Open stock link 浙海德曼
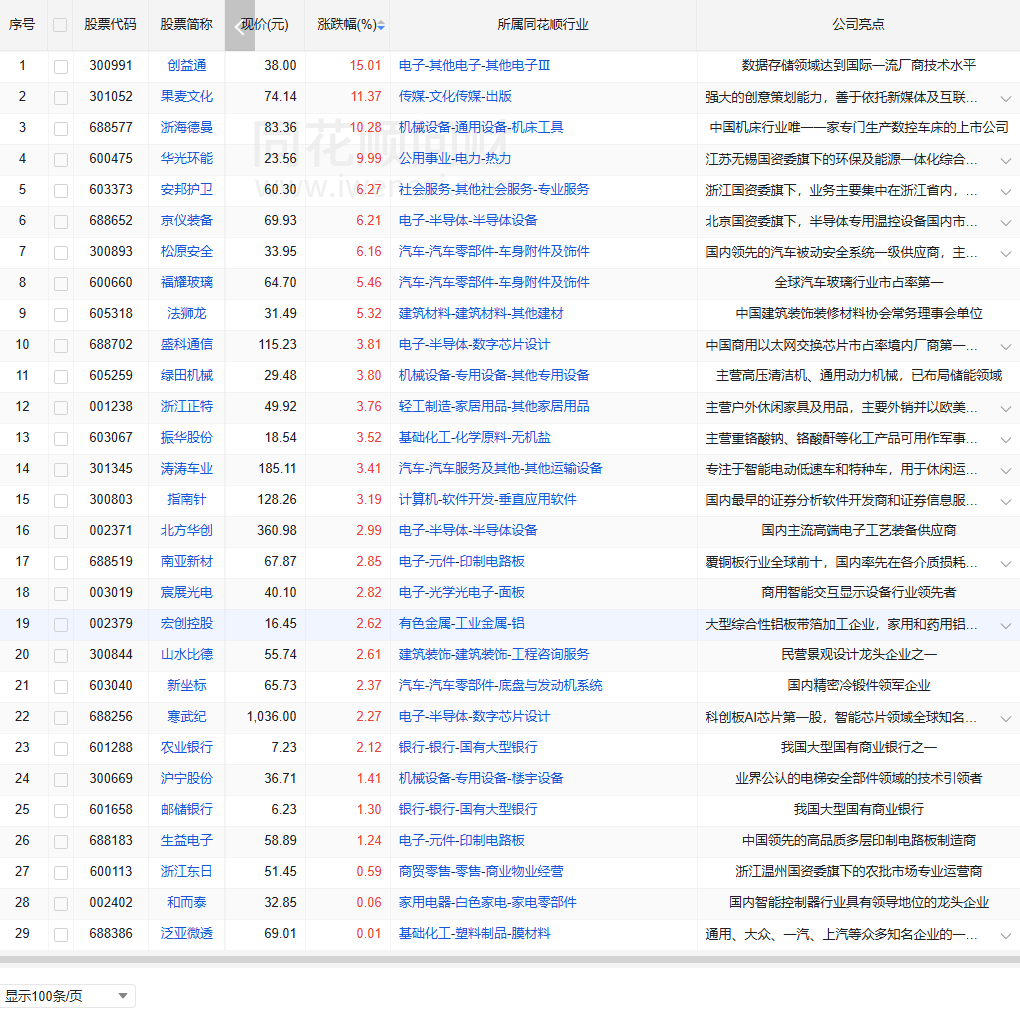 187,128
